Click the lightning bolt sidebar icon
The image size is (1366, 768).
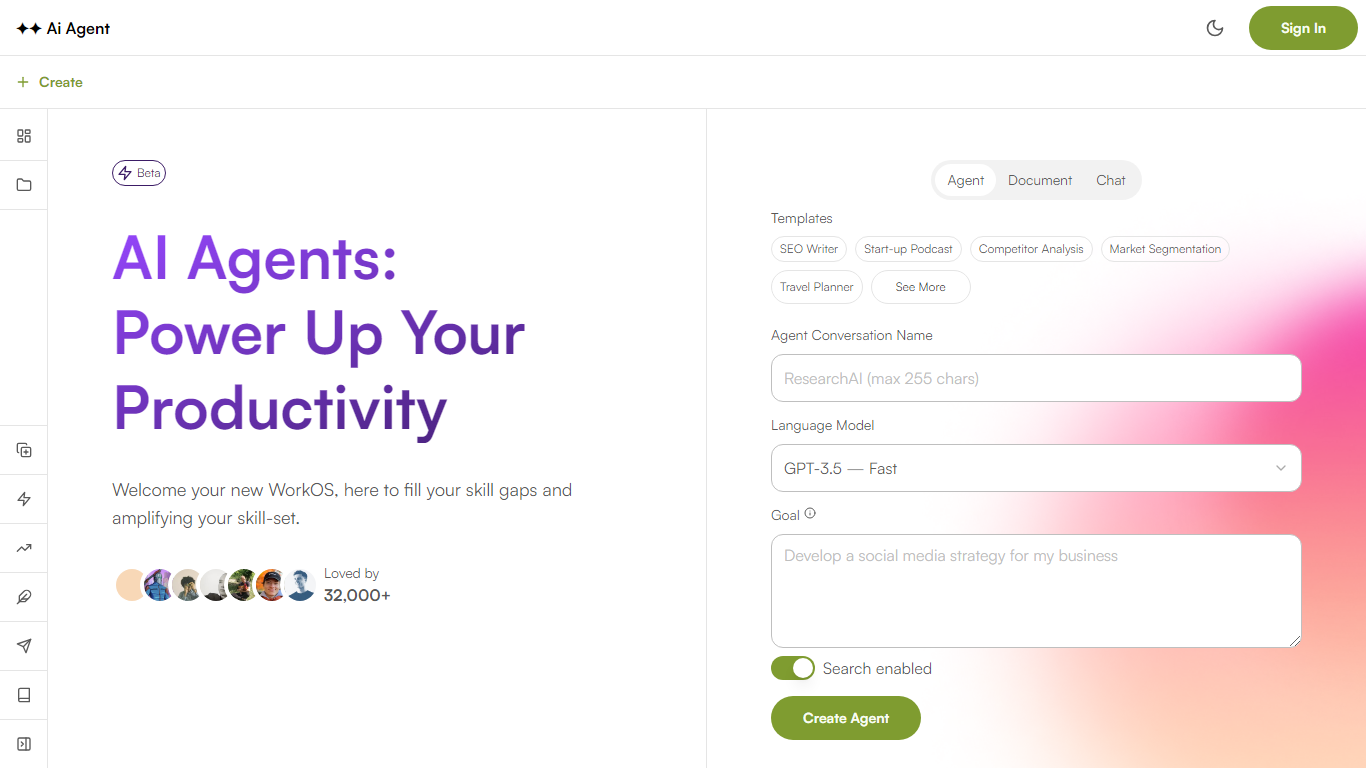click(24, 499)
